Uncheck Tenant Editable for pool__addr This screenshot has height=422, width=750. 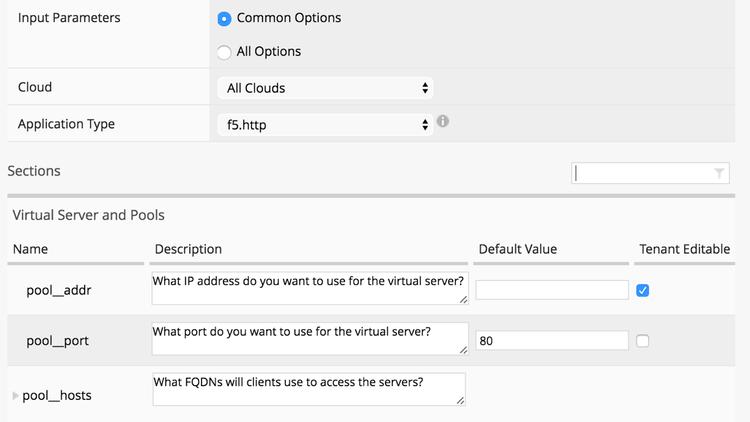pyautogui.click(x=643, y=290)
